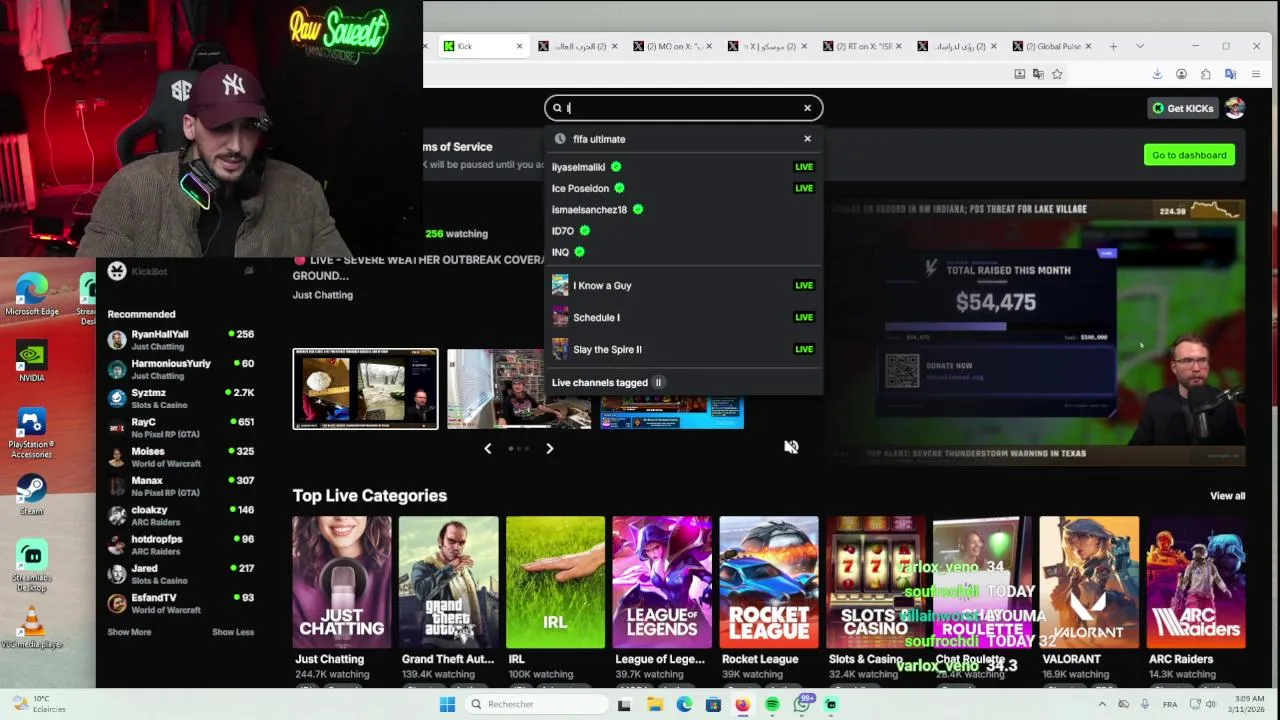This screenshot has width=1280, height=720.
Task: Expand recommended list with Show More
Action: [x=129, y=632]
